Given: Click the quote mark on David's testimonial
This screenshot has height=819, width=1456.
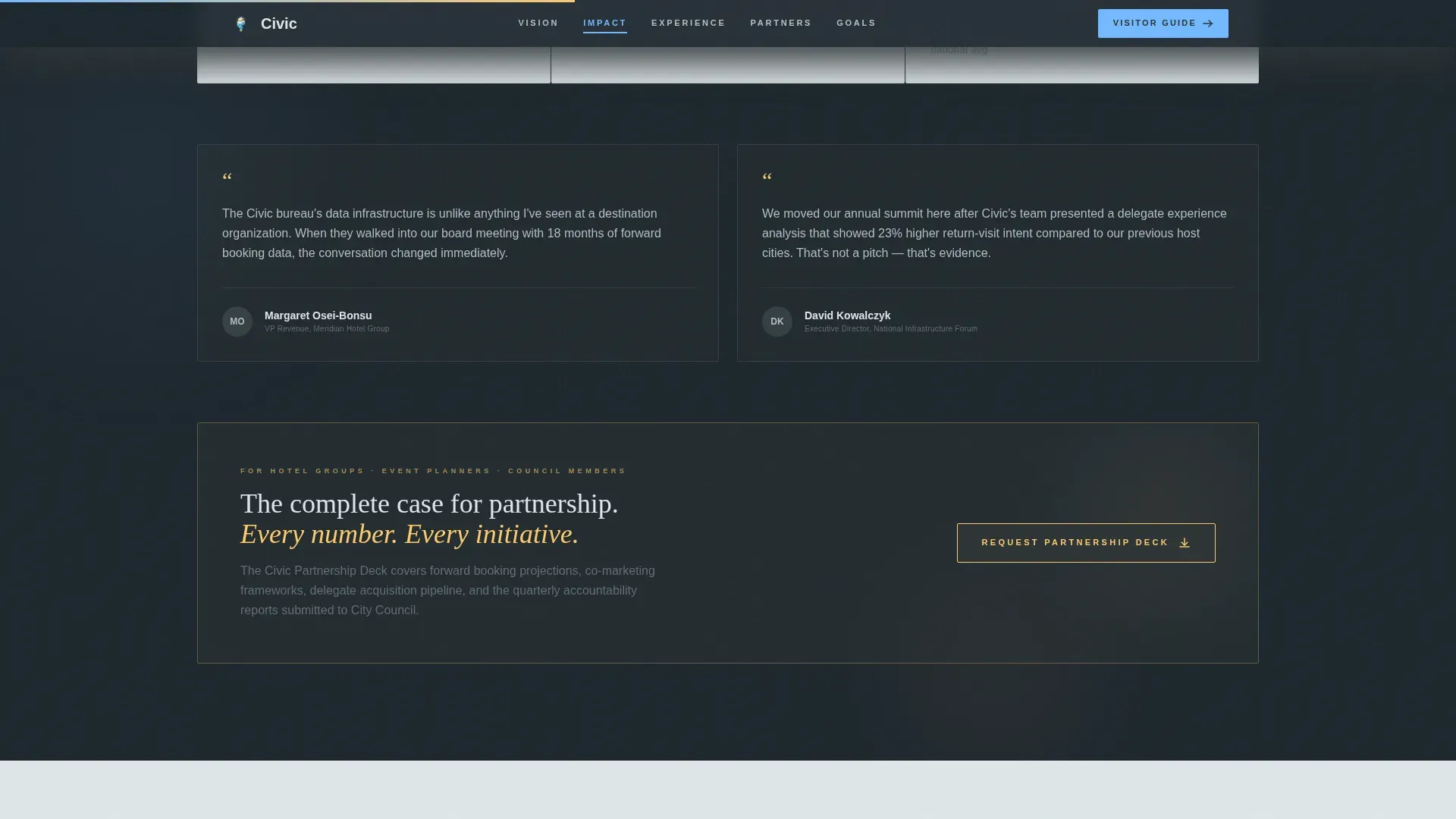Looking at the screenshot, I should click(767, 179).
